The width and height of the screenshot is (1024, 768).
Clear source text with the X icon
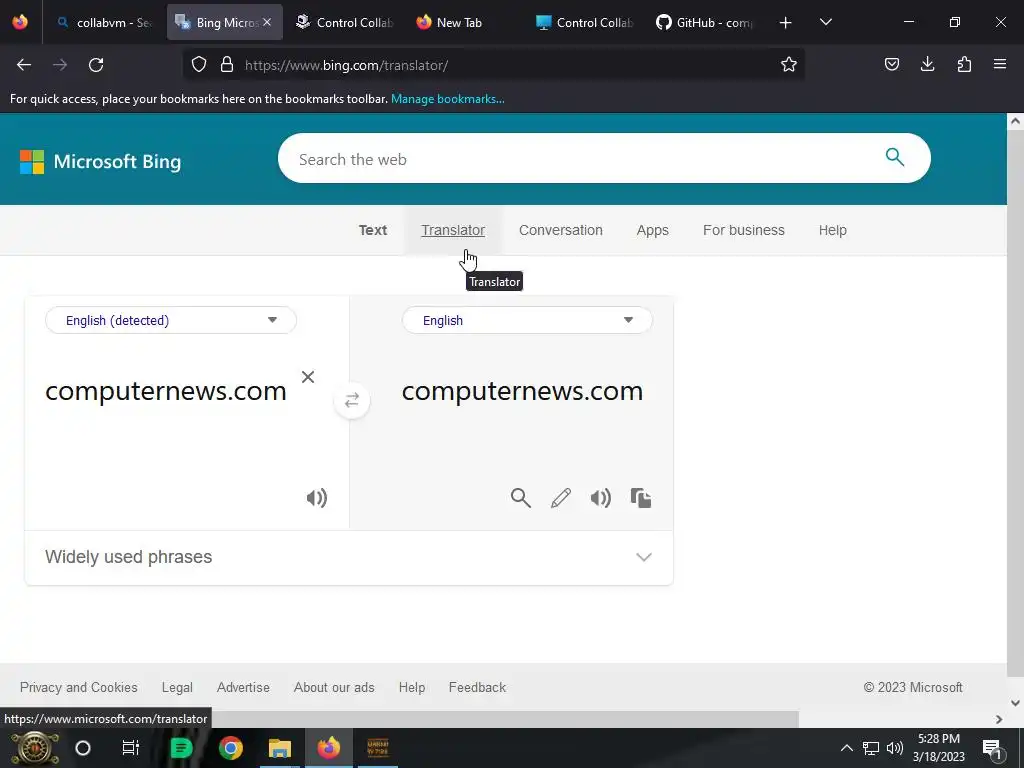308,377
